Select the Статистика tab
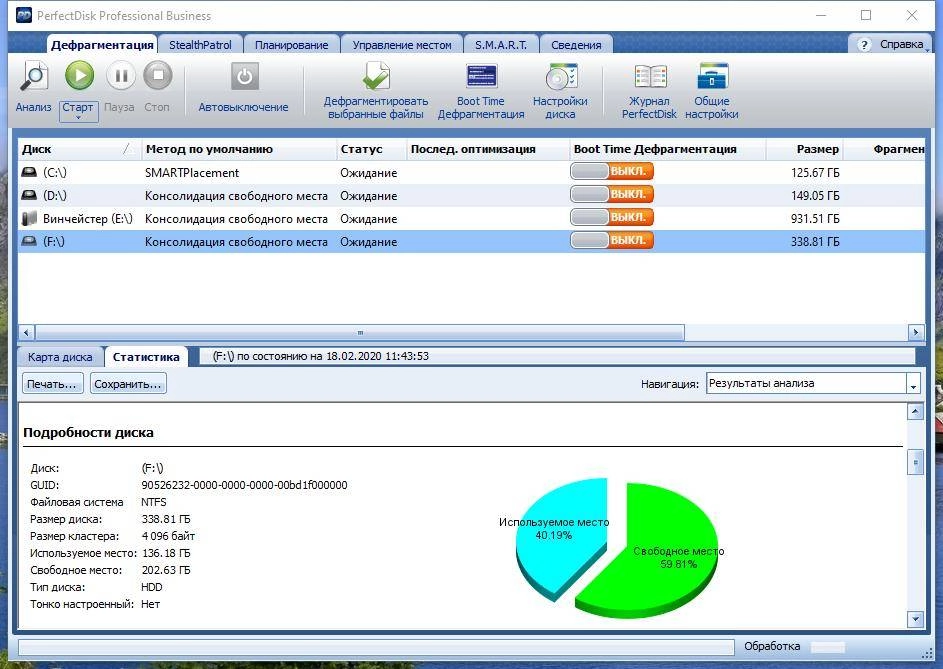The image size is (943, 669). coord(146,357)
